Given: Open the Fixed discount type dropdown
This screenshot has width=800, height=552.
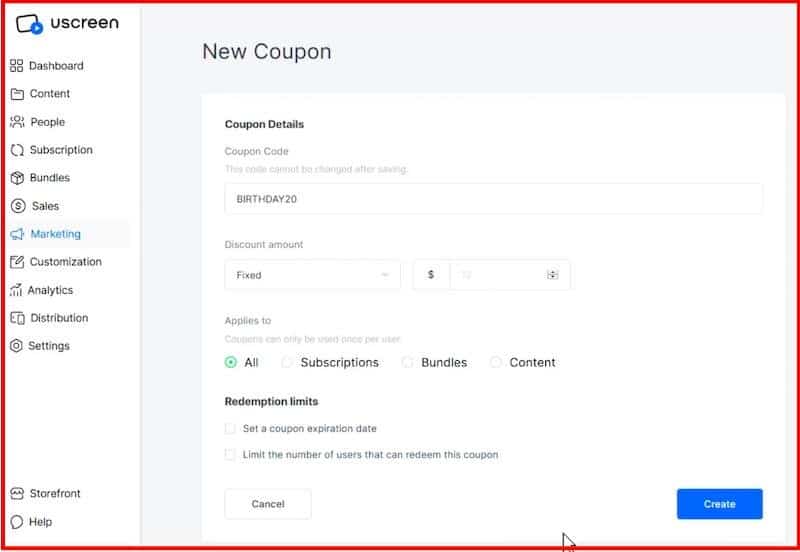Looking at the screenshot, I should click(313, 275).
